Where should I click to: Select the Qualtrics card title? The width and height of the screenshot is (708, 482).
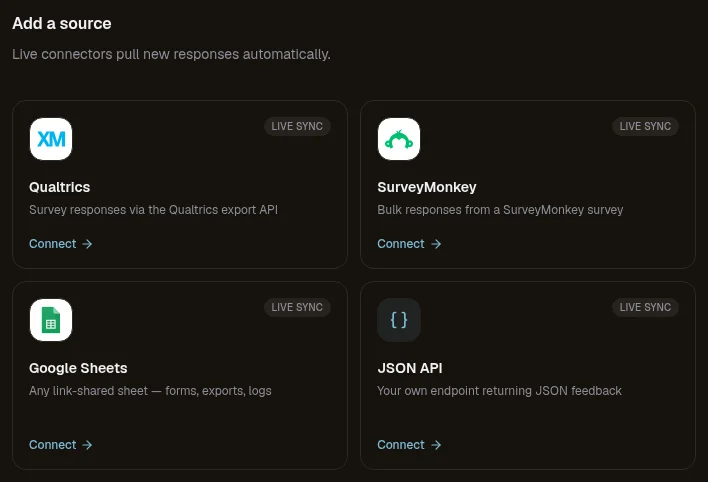click(60, 187)
